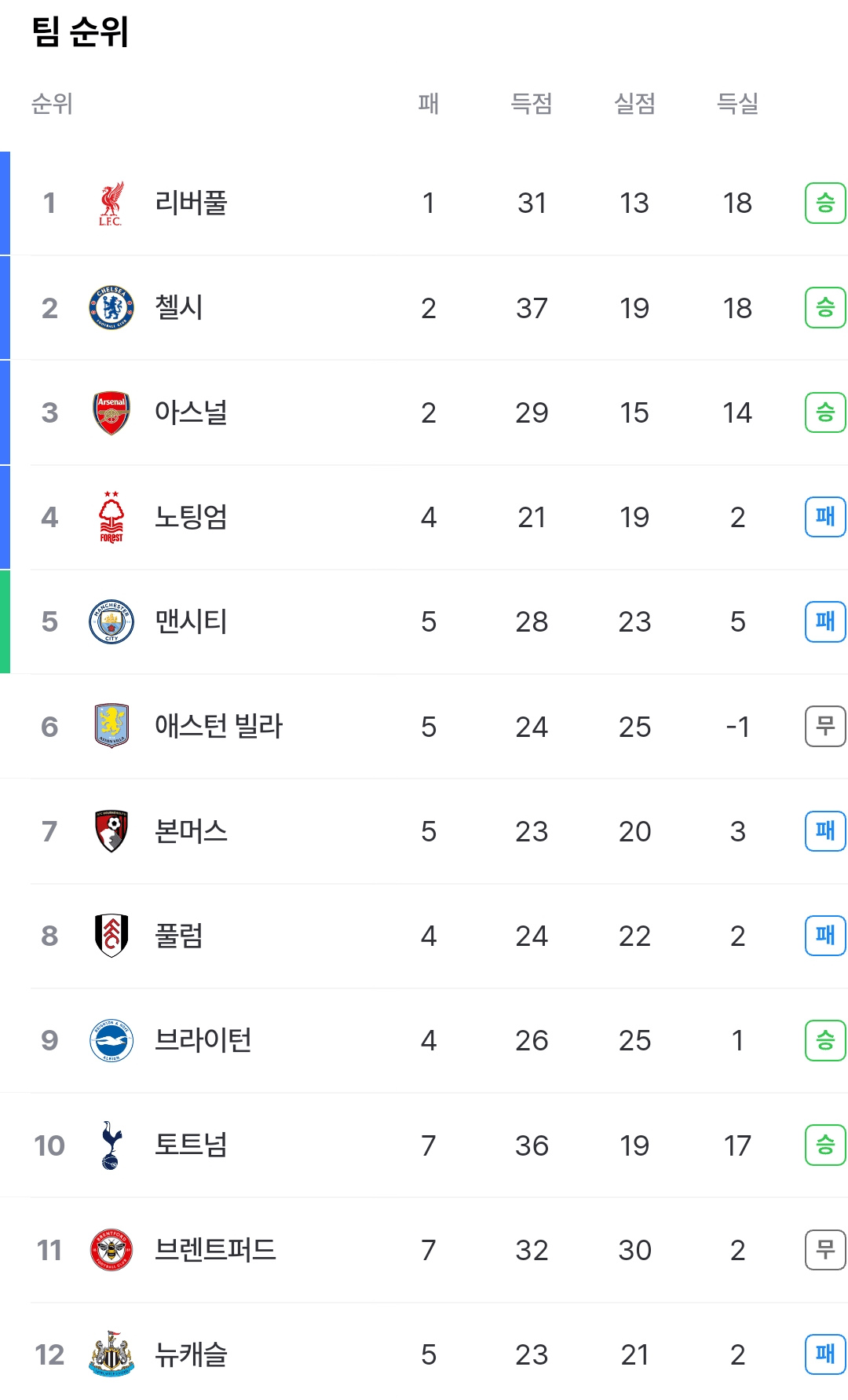This screenshot has height=1400, width=848.
Task: Open the 리버풀 team name
Action: (x=191, y=203)
